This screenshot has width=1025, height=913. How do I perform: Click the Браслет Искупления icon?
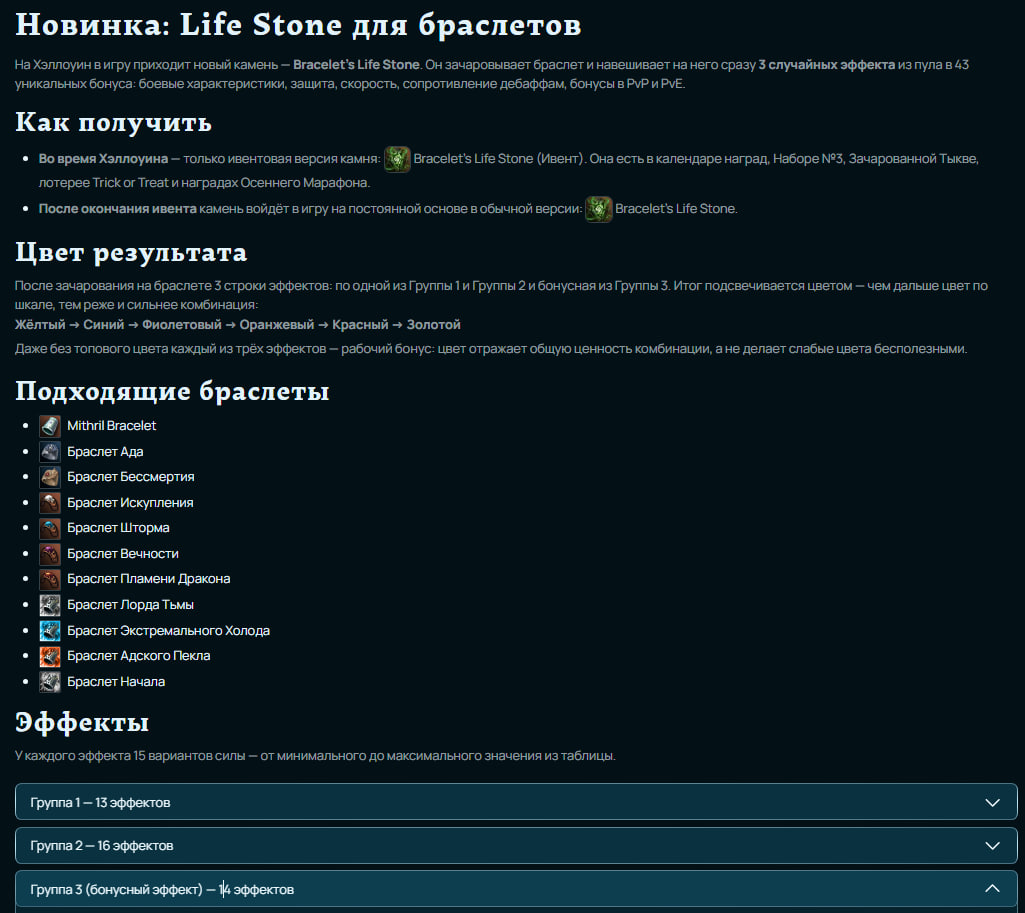50,503
